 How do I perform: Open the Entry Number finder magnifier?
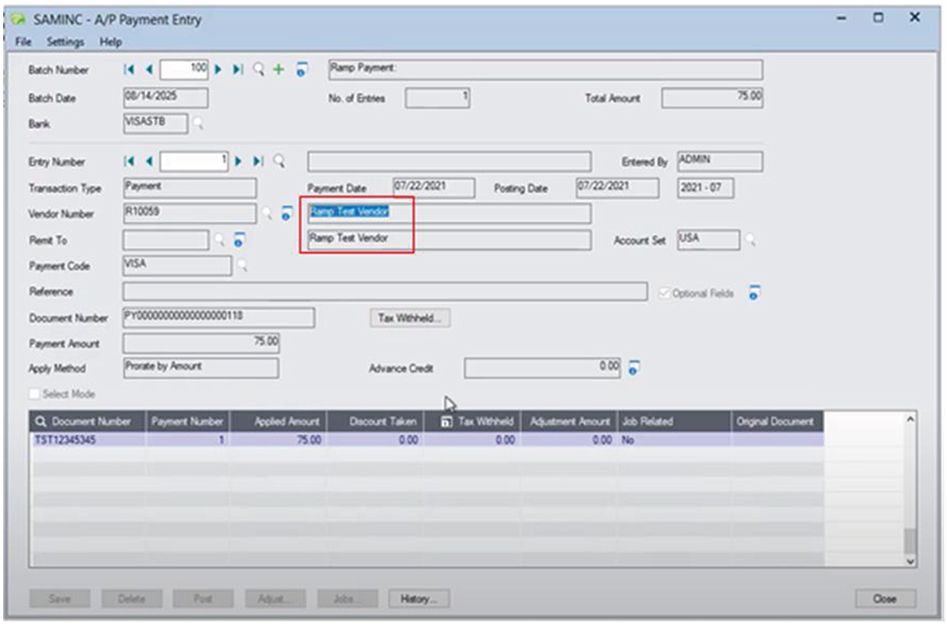279,161
